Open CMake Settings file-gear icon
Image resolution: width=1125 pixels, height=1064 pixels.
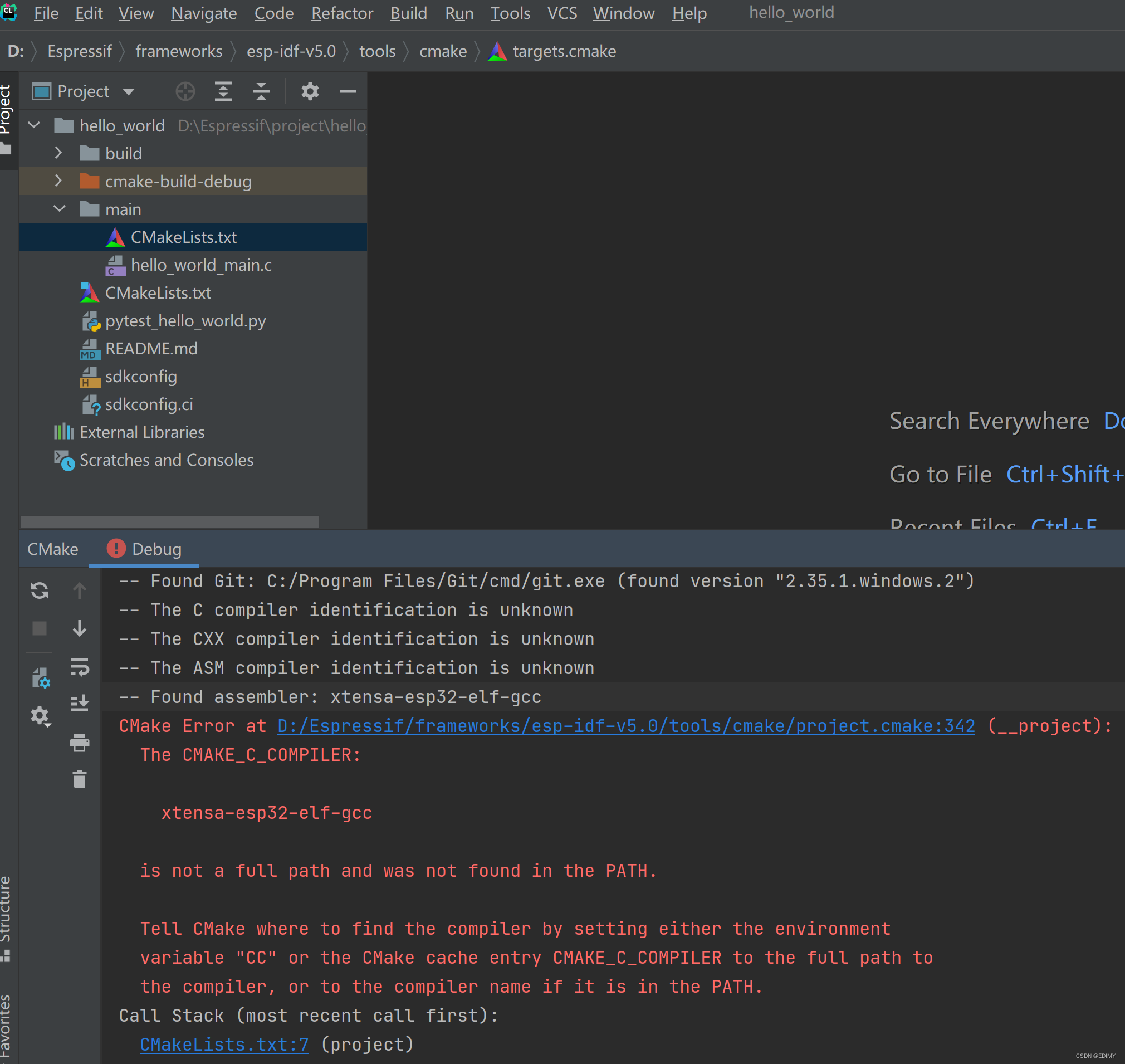(x=40, y=677)
